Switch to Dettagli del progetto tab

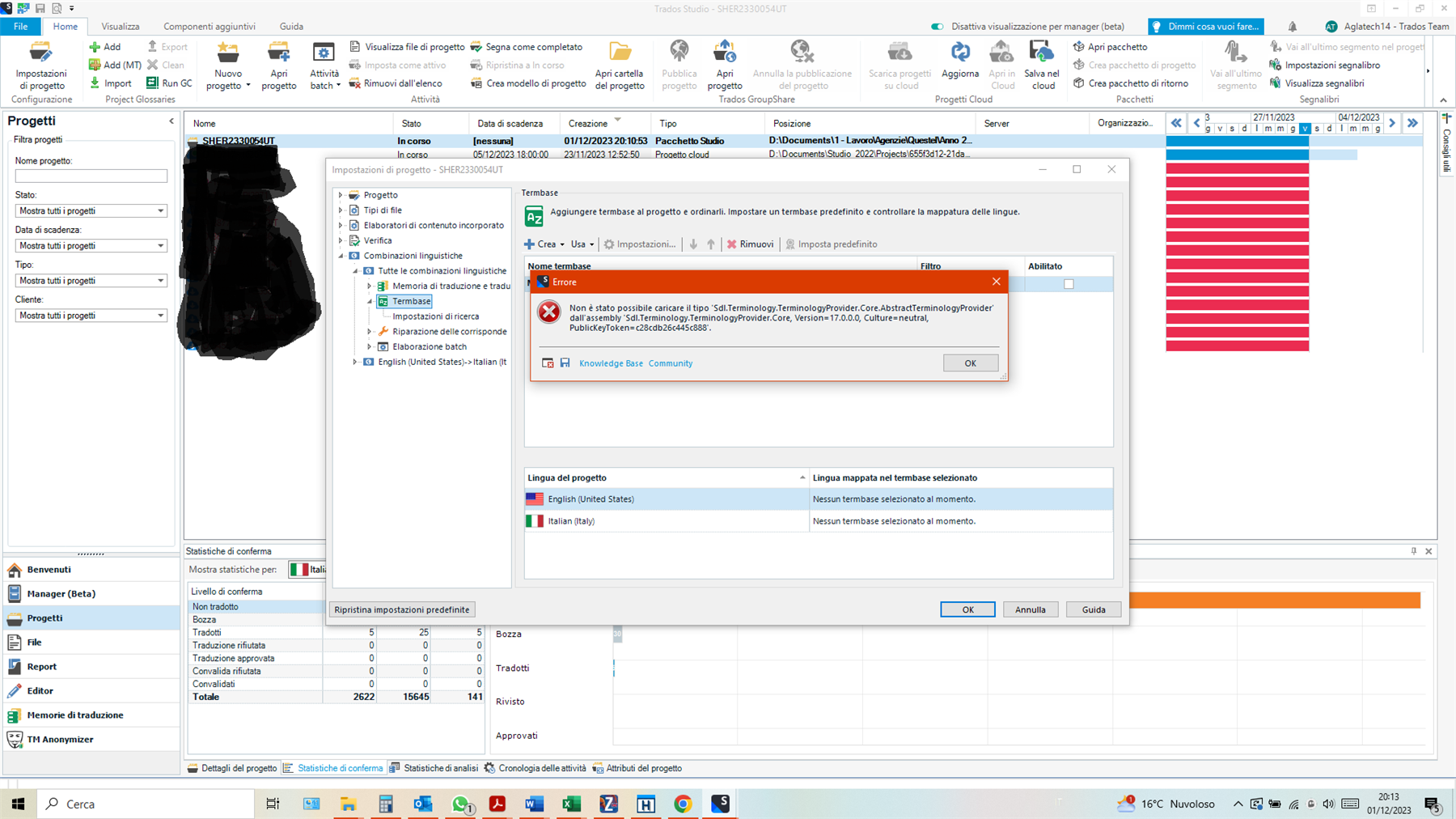(232, 768)
